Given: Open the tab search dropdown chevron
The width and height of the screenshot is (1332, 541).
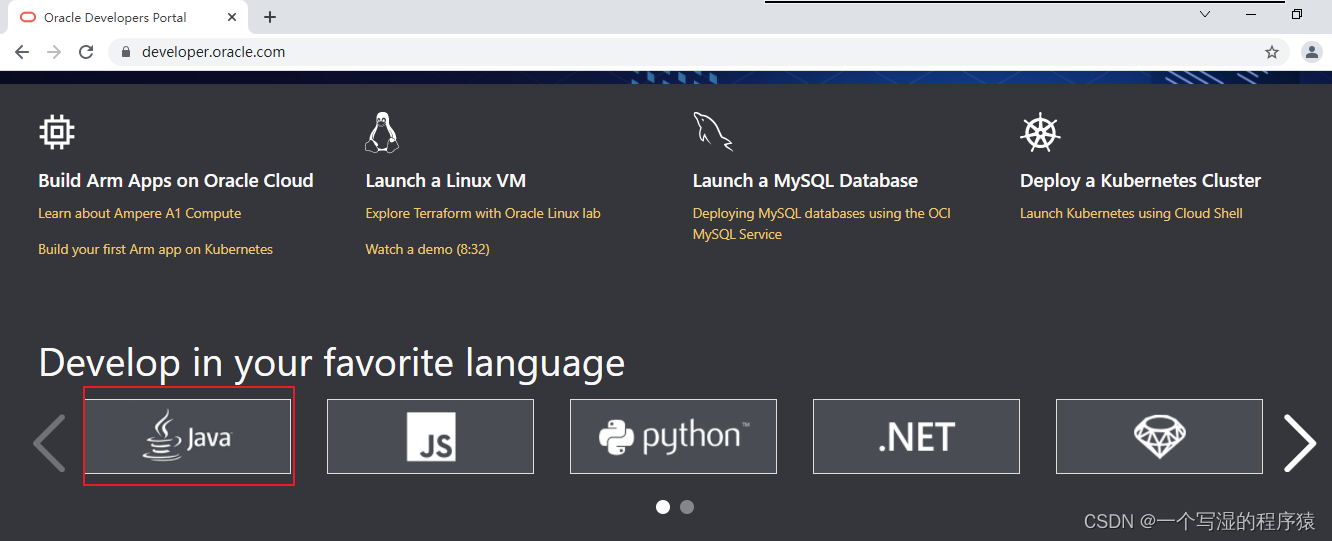Looking at the screenshot, I should coord(1205,14).
